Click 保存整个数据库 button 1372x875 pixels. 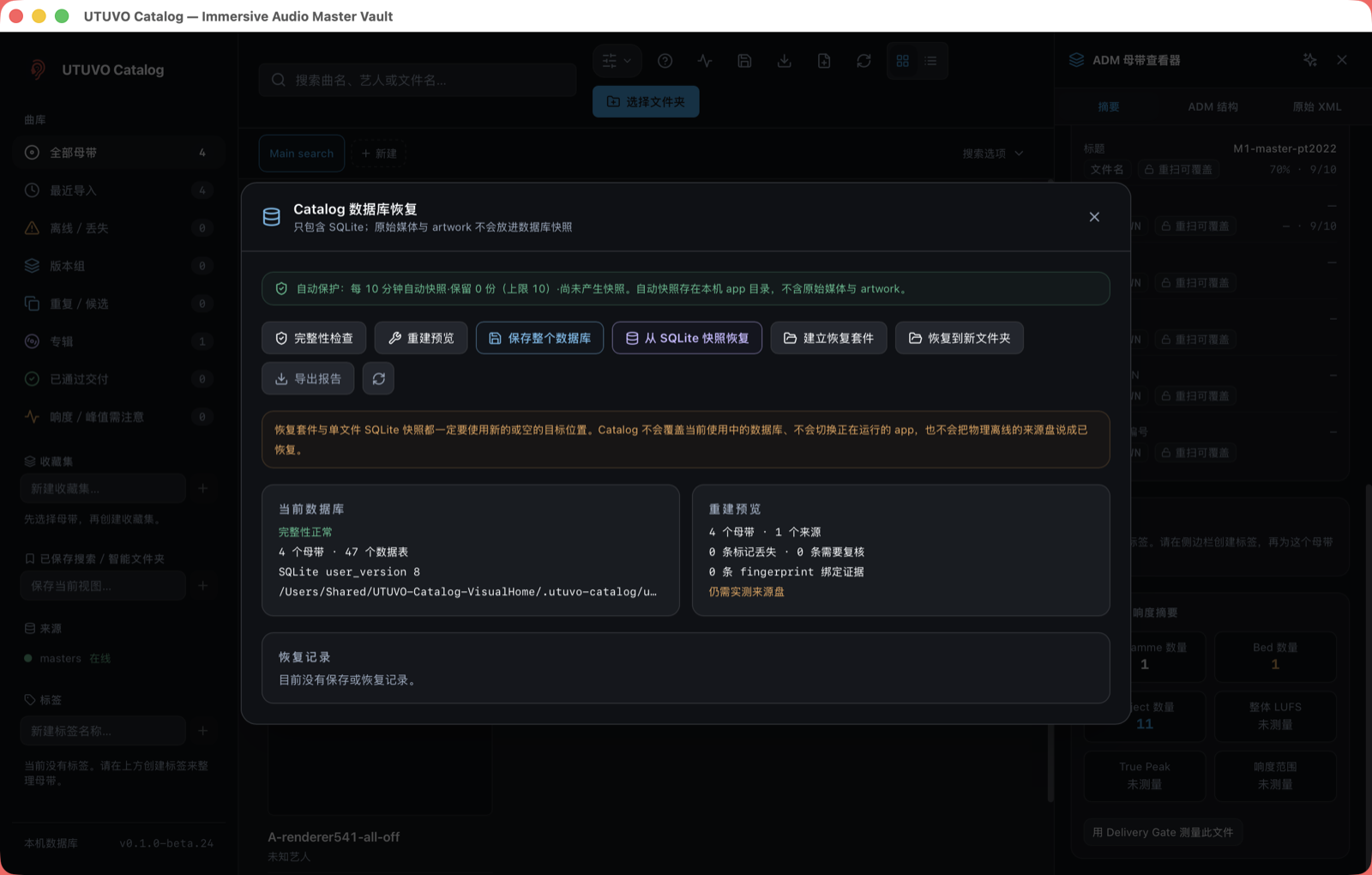pyautogui.click(x=539, y=338)
